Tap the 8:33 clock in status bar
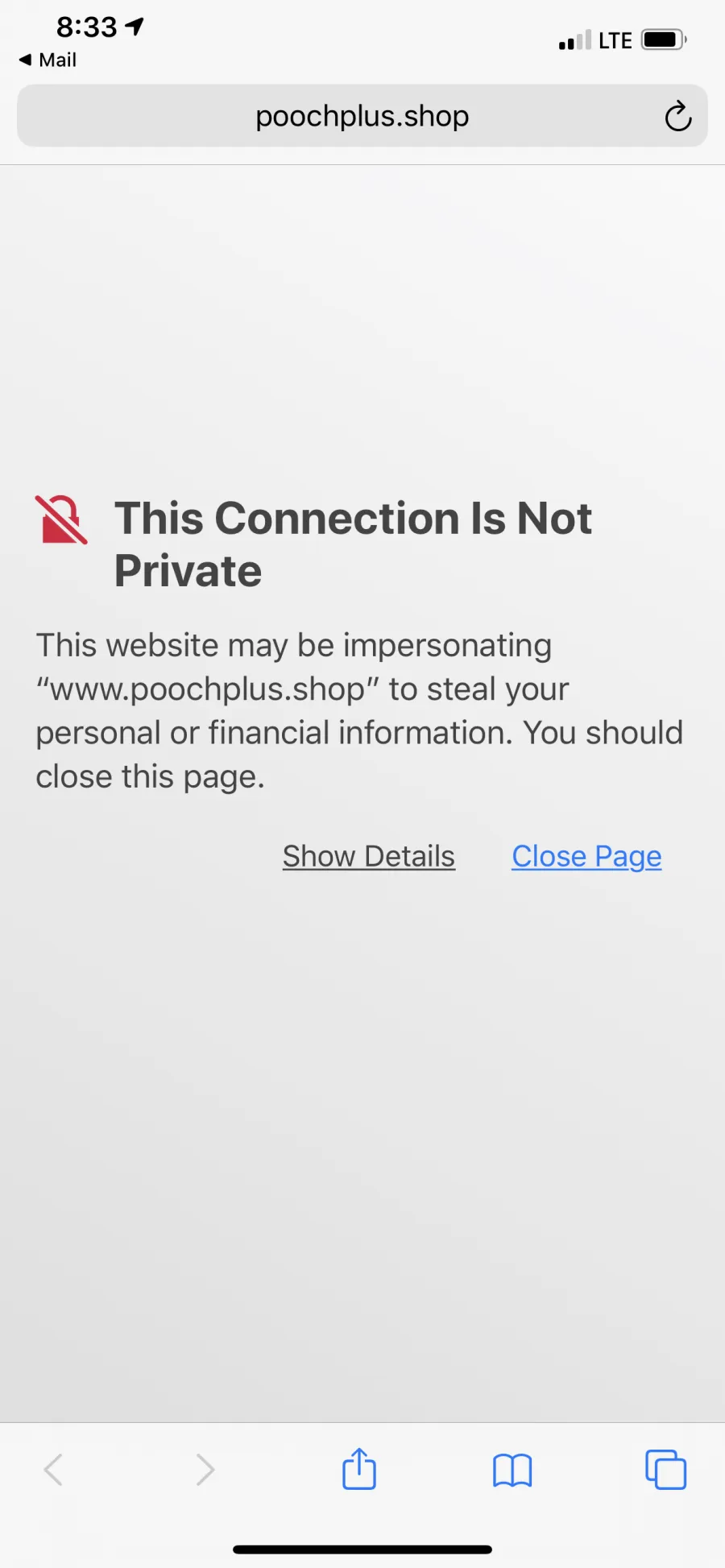Image resolution: width=725 pixels, height=1568 pixels. 87,27
